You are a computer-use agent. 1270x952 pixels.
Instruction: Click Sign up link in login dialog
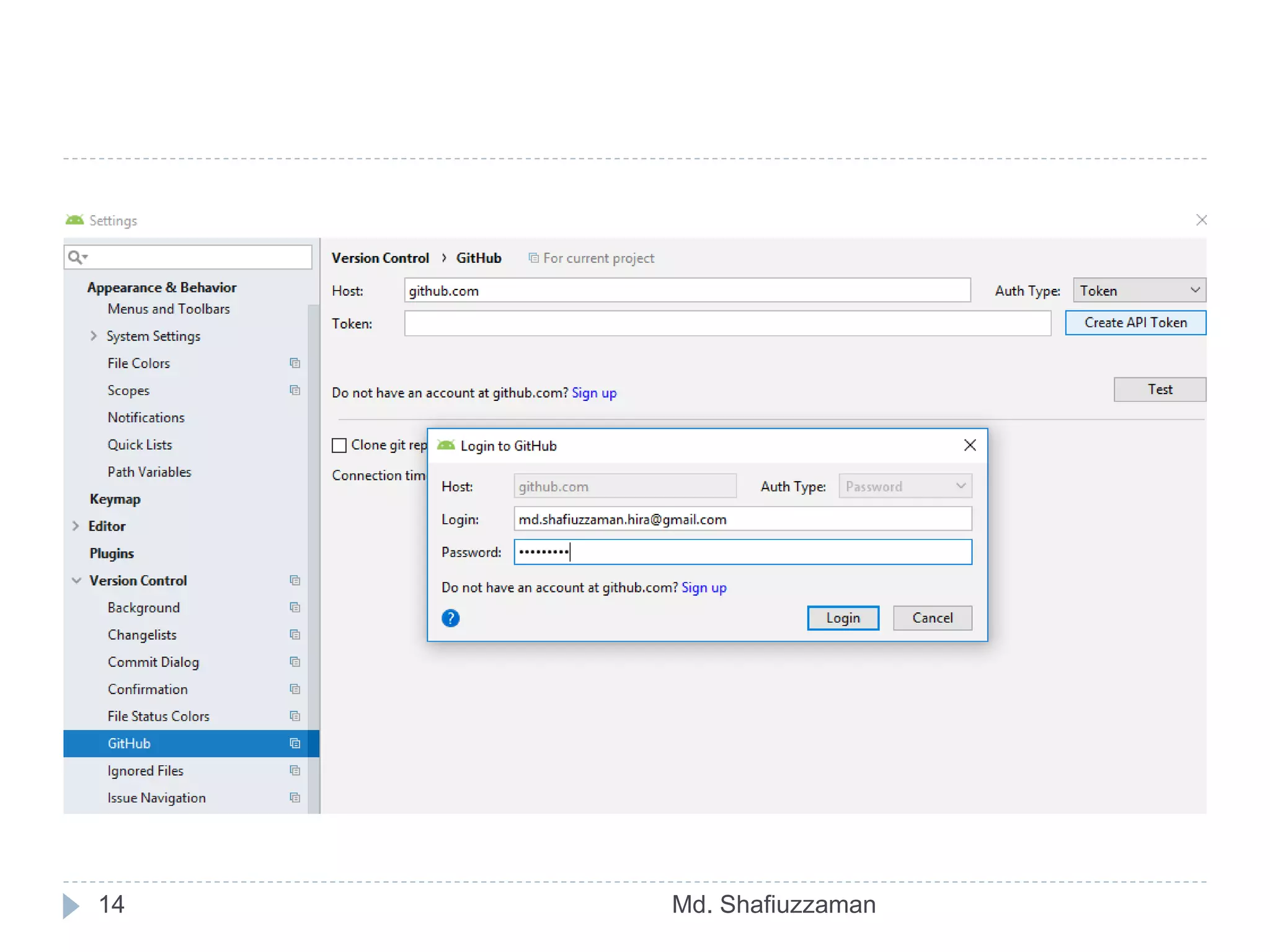(704, 588)
